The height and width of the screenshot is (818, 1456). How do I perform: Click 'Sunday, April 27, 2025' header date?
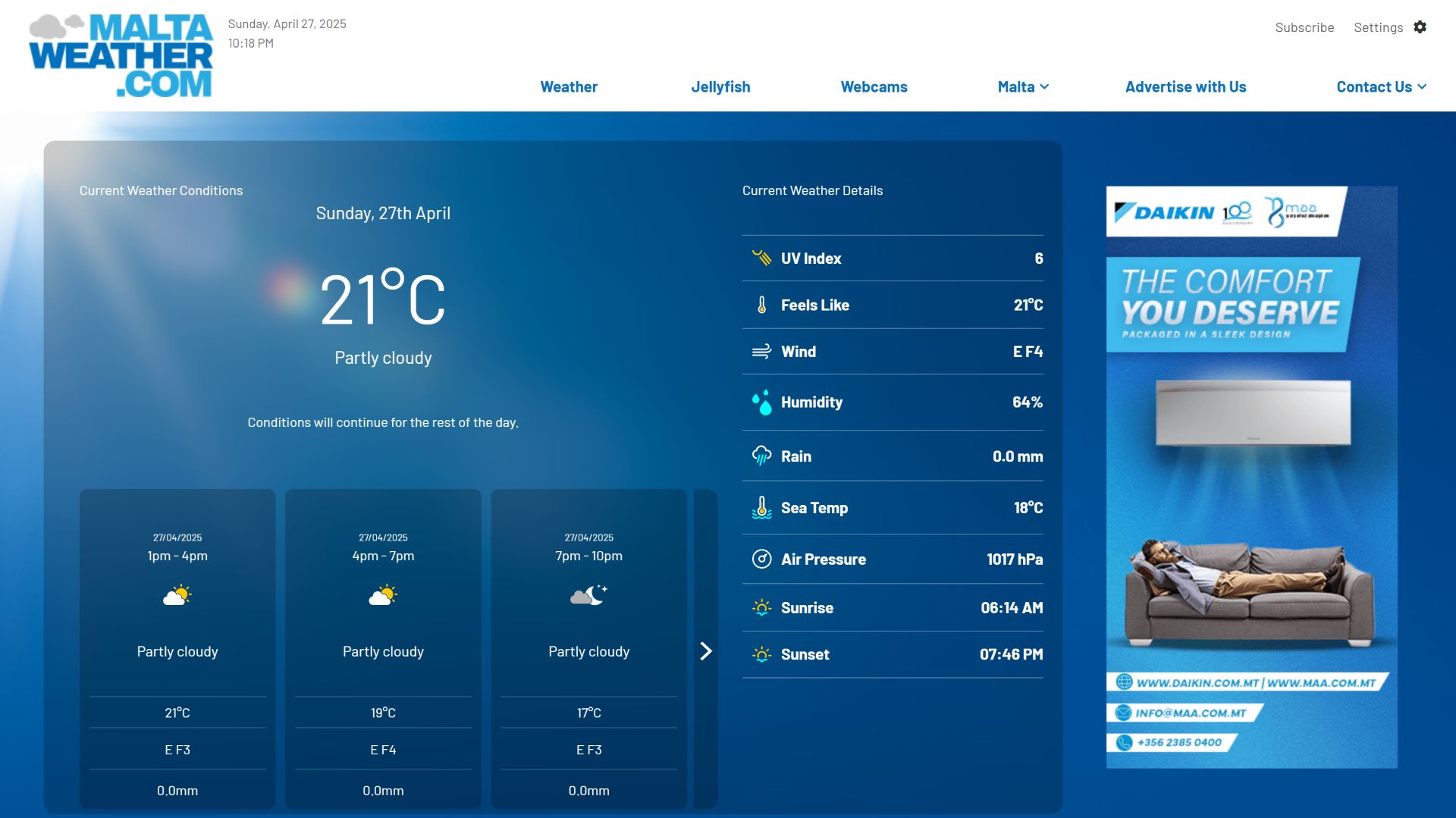click(287, 24)
